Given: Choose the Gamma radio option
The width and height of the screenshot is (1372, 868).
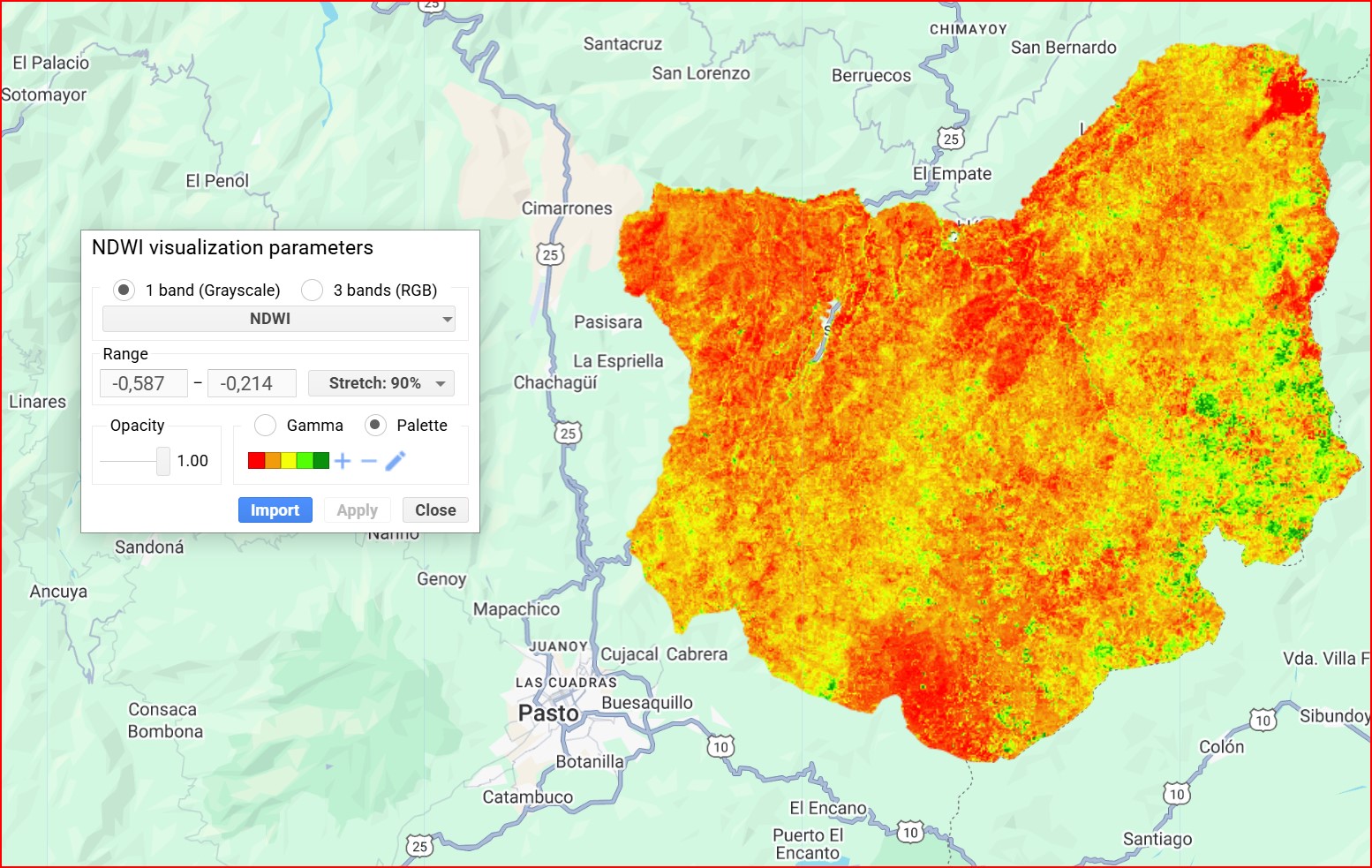Looking at the screenshot, I should point(266,426).
